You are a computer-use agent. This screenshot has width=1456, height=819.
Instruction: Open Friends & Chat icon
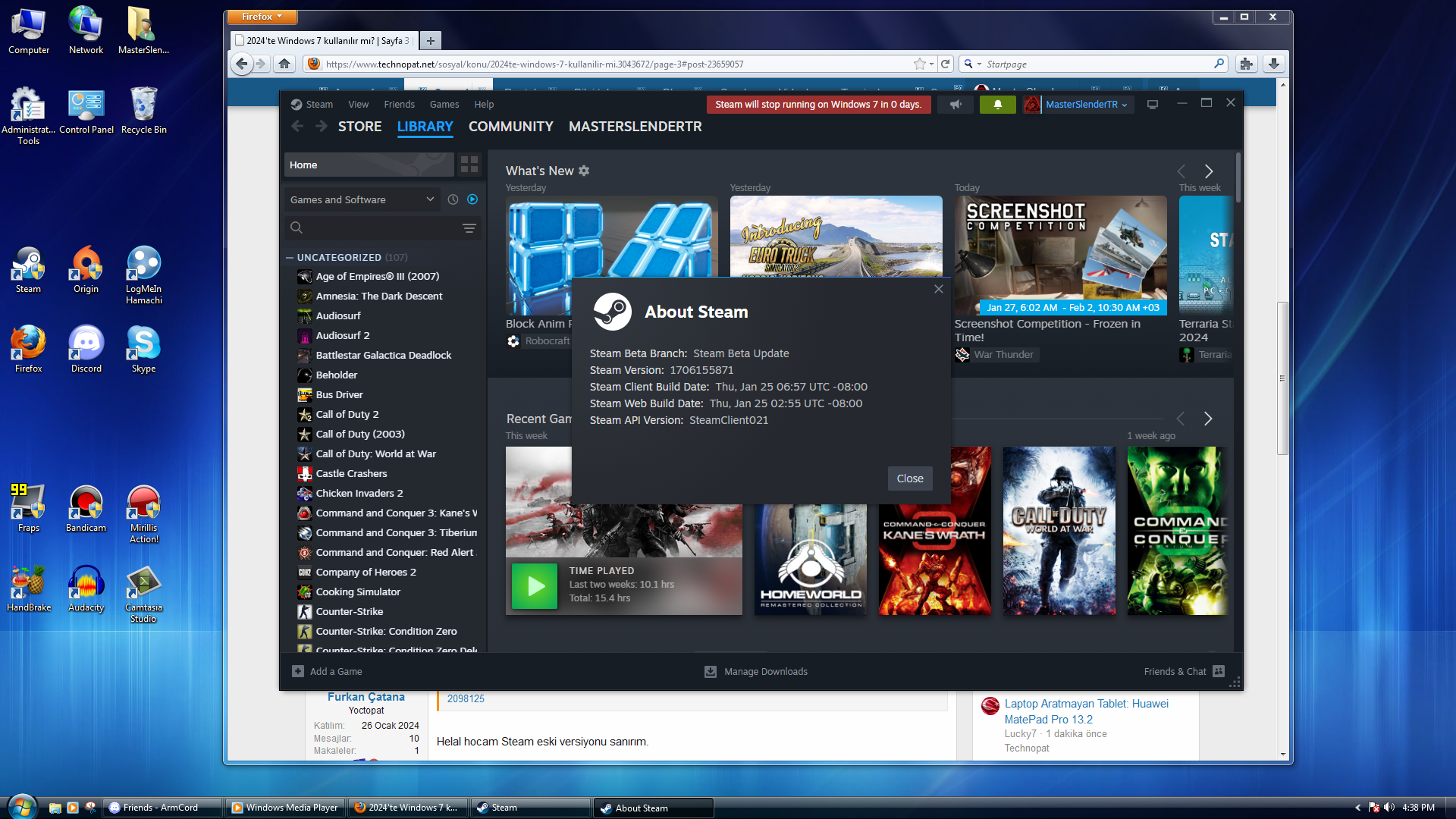(1219, 671)
